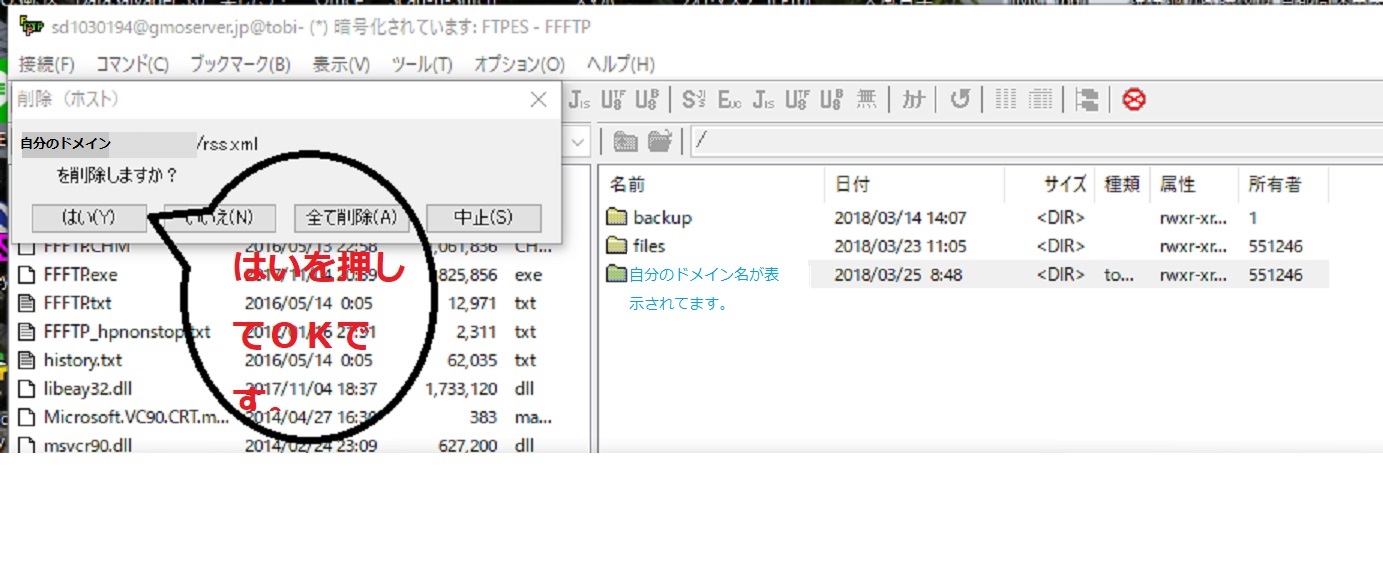Open オプション(O) menu
This screenshot has width=1383, height=571.
(x=519, y=64)
